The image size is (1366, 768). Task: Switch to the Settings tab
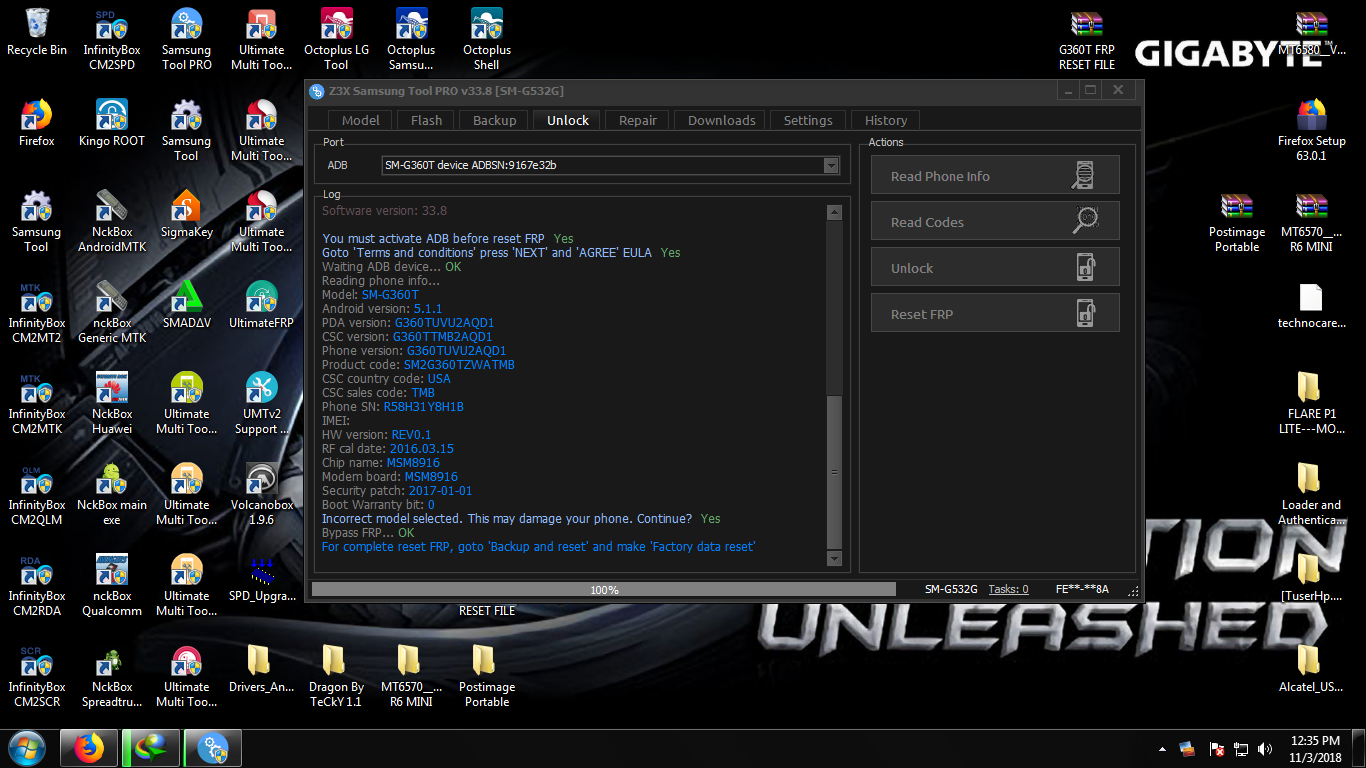pos(808,120)
